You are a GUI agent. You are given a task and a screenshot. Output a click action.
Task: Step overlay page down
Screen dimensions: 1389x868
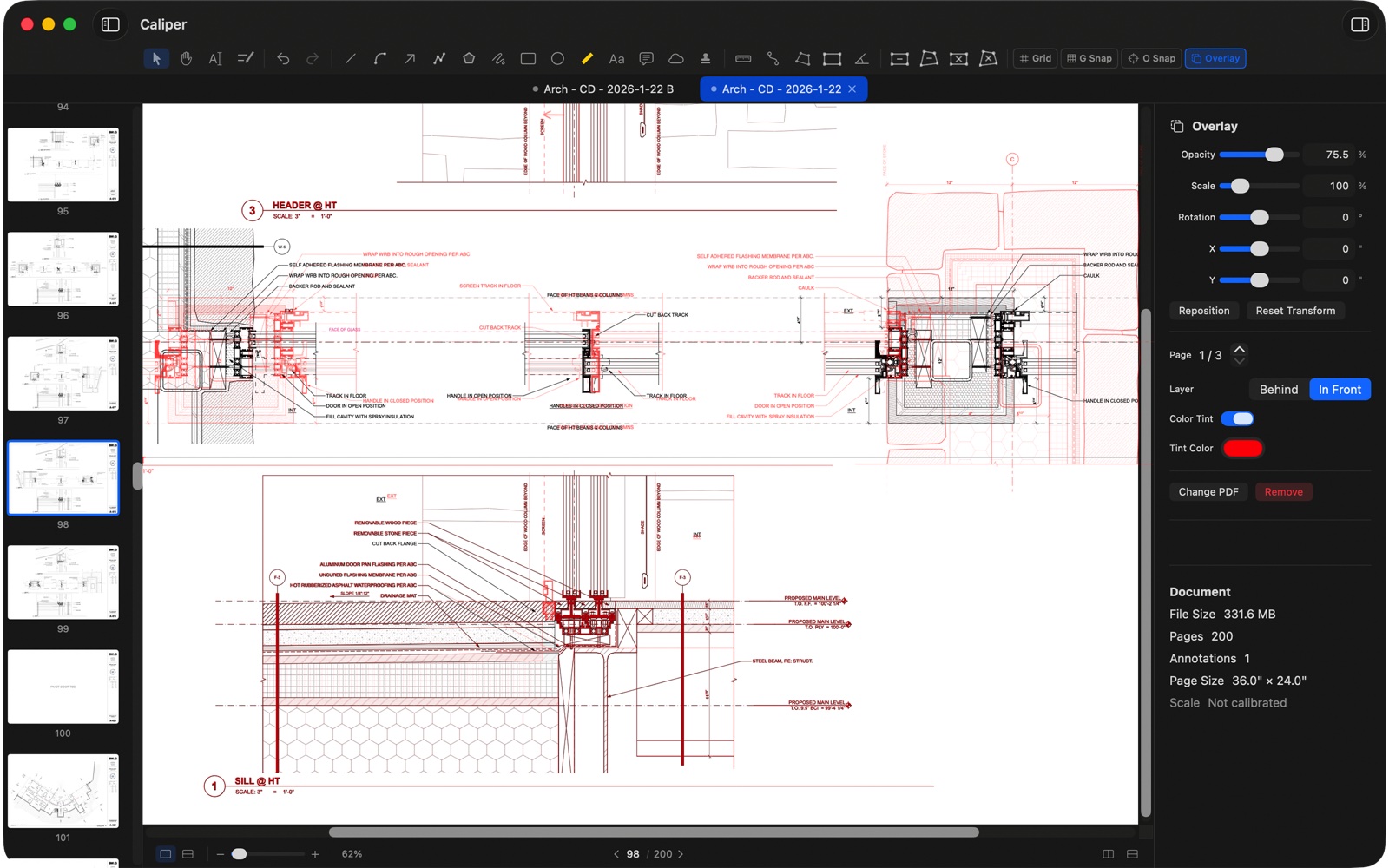[1240, 361]
